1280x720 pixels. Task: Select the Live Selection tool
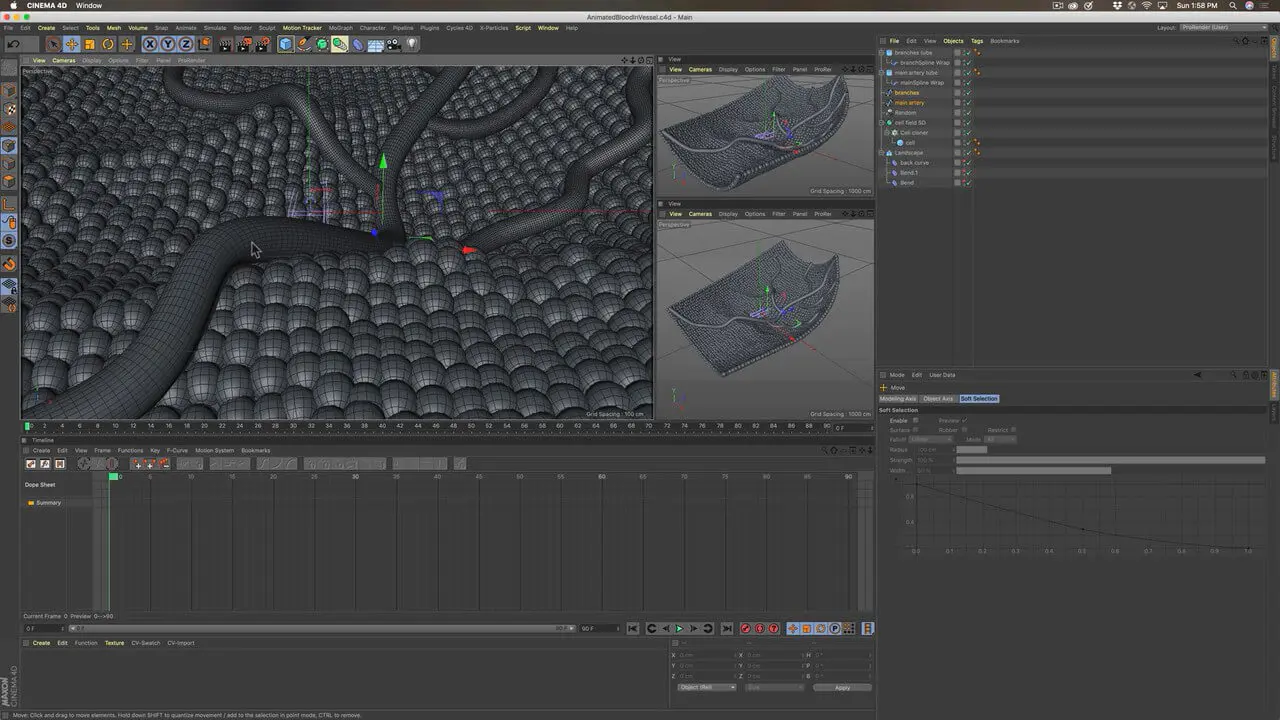[x=53, y=44]
